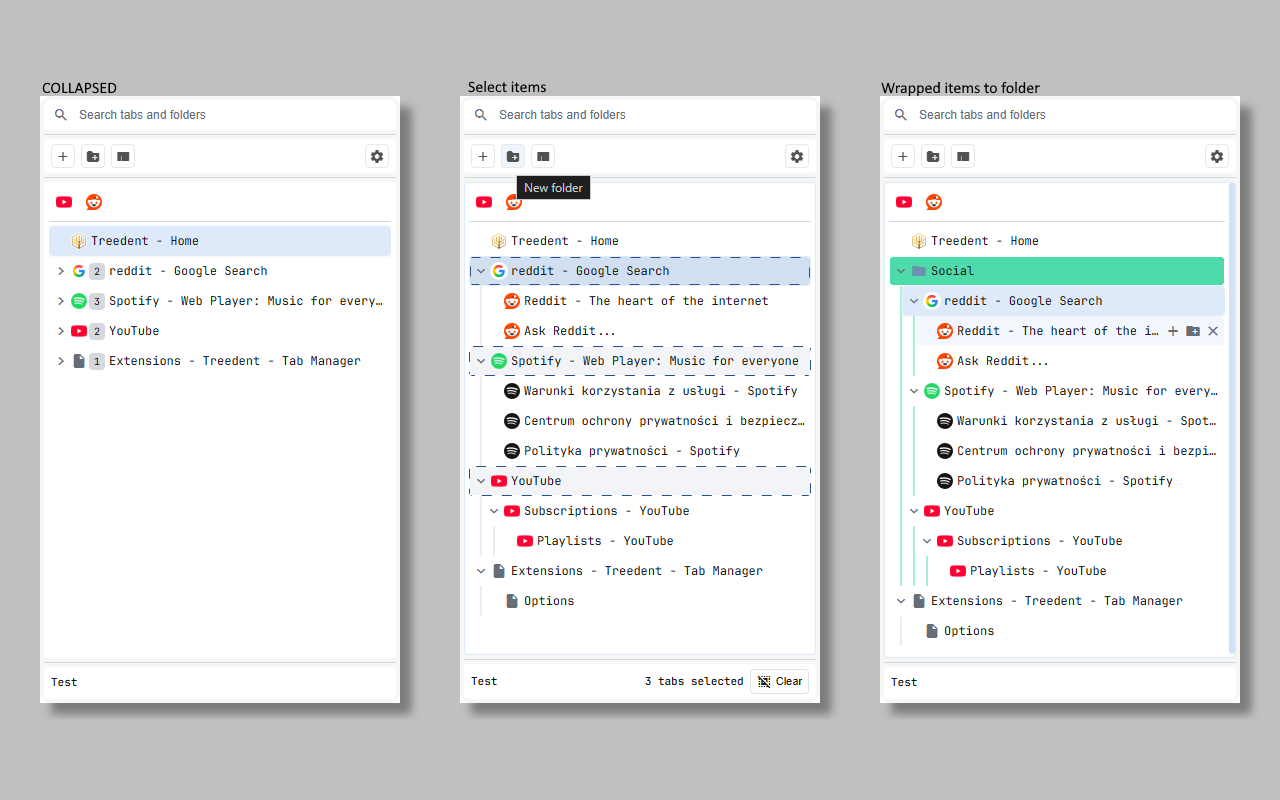
Task: Collapse the Spotify group in Select items panel
Action: 481,361
